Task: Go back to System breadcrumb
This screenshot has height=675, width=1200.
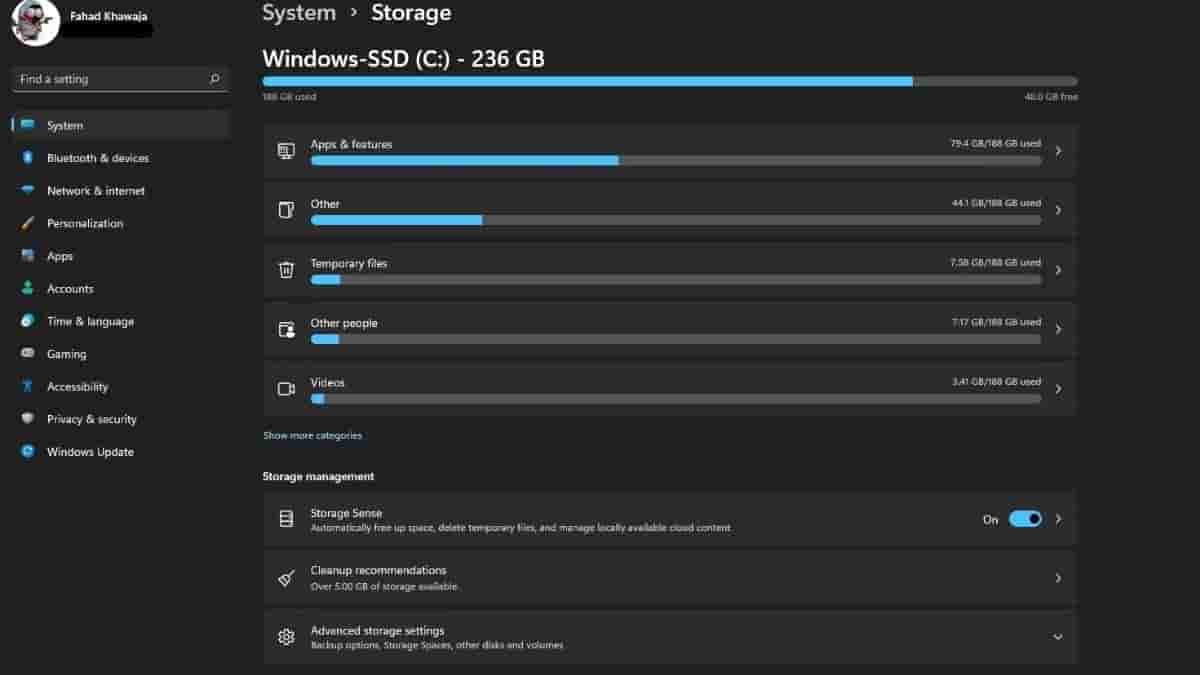Action: point(298,13)
